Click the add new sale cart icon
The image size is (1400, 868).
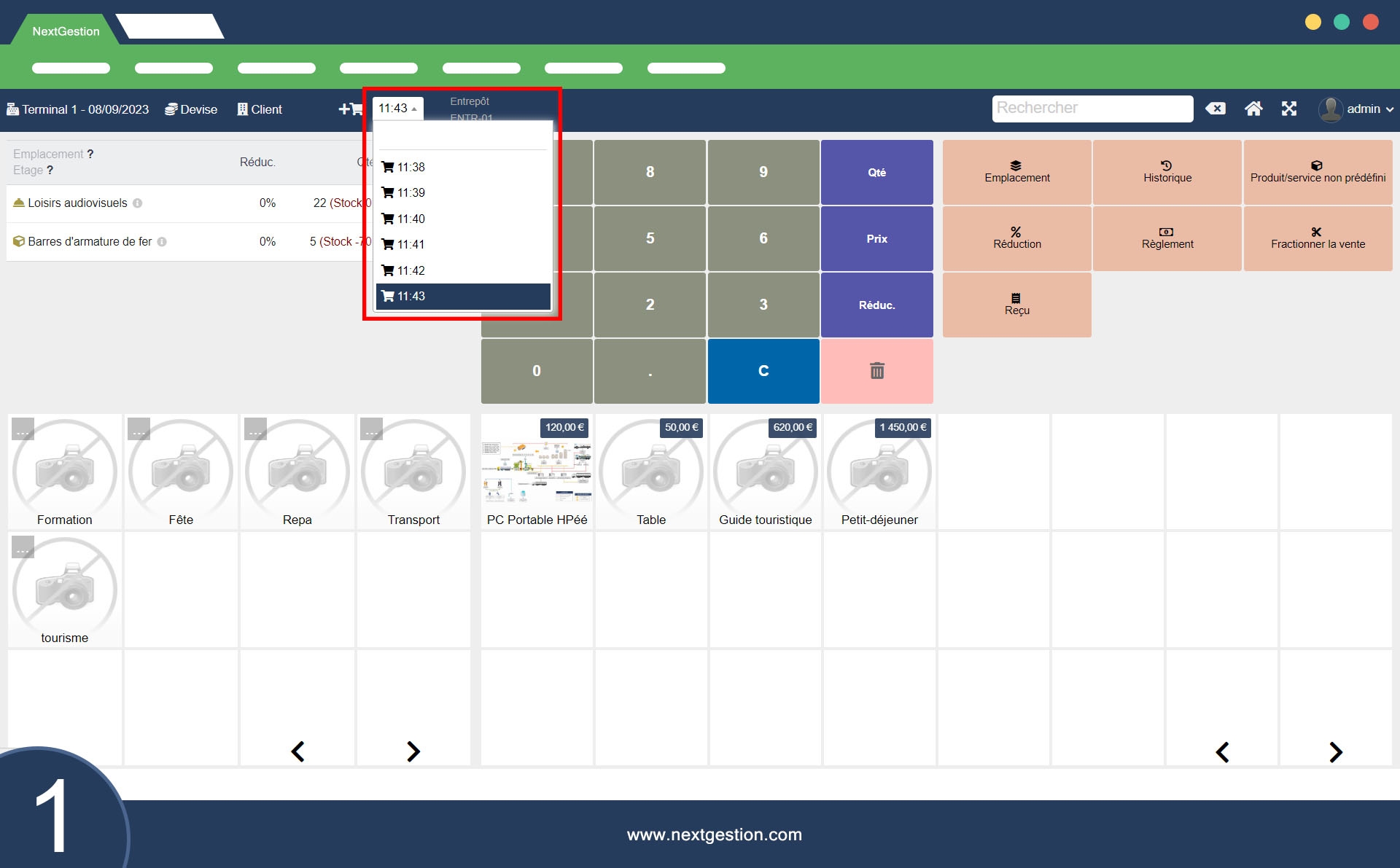click(350, 109)
